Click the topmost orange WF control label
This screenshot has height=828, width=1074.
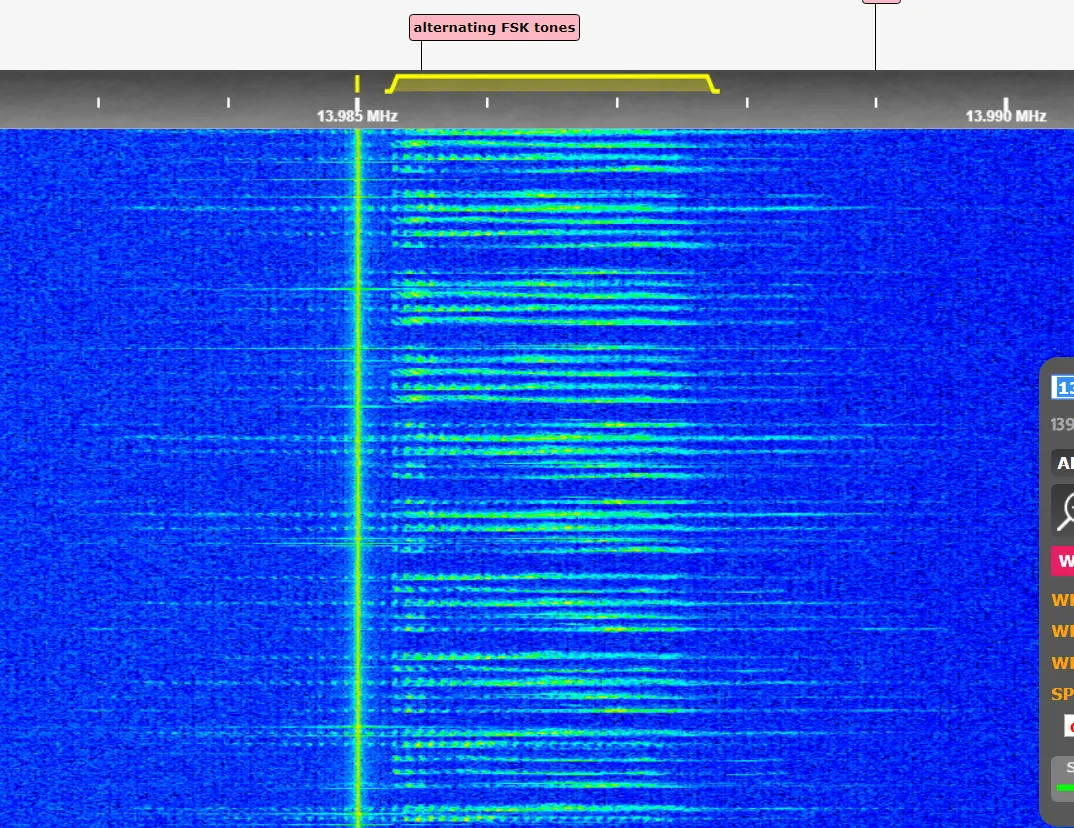click(1062, 601)
